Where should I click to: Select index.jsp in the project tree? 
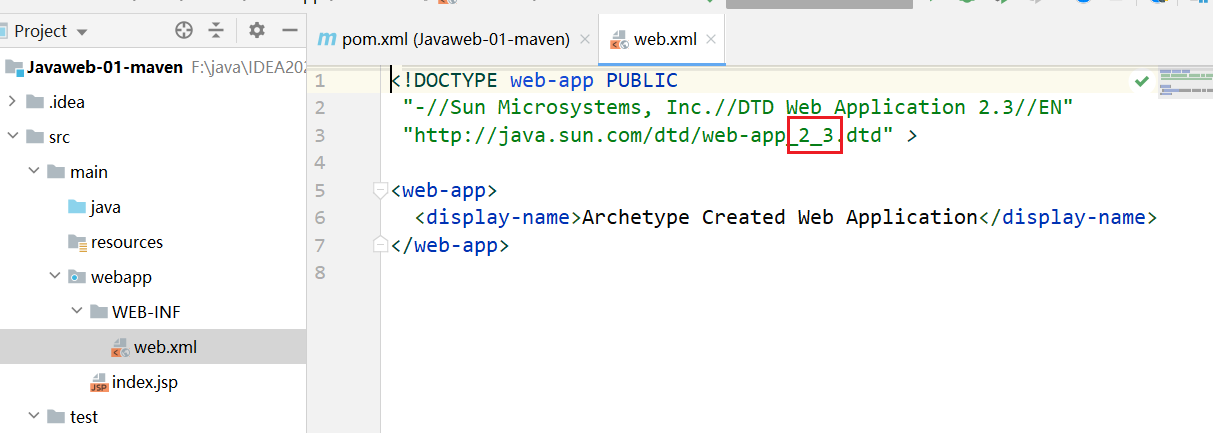(144, 382)
